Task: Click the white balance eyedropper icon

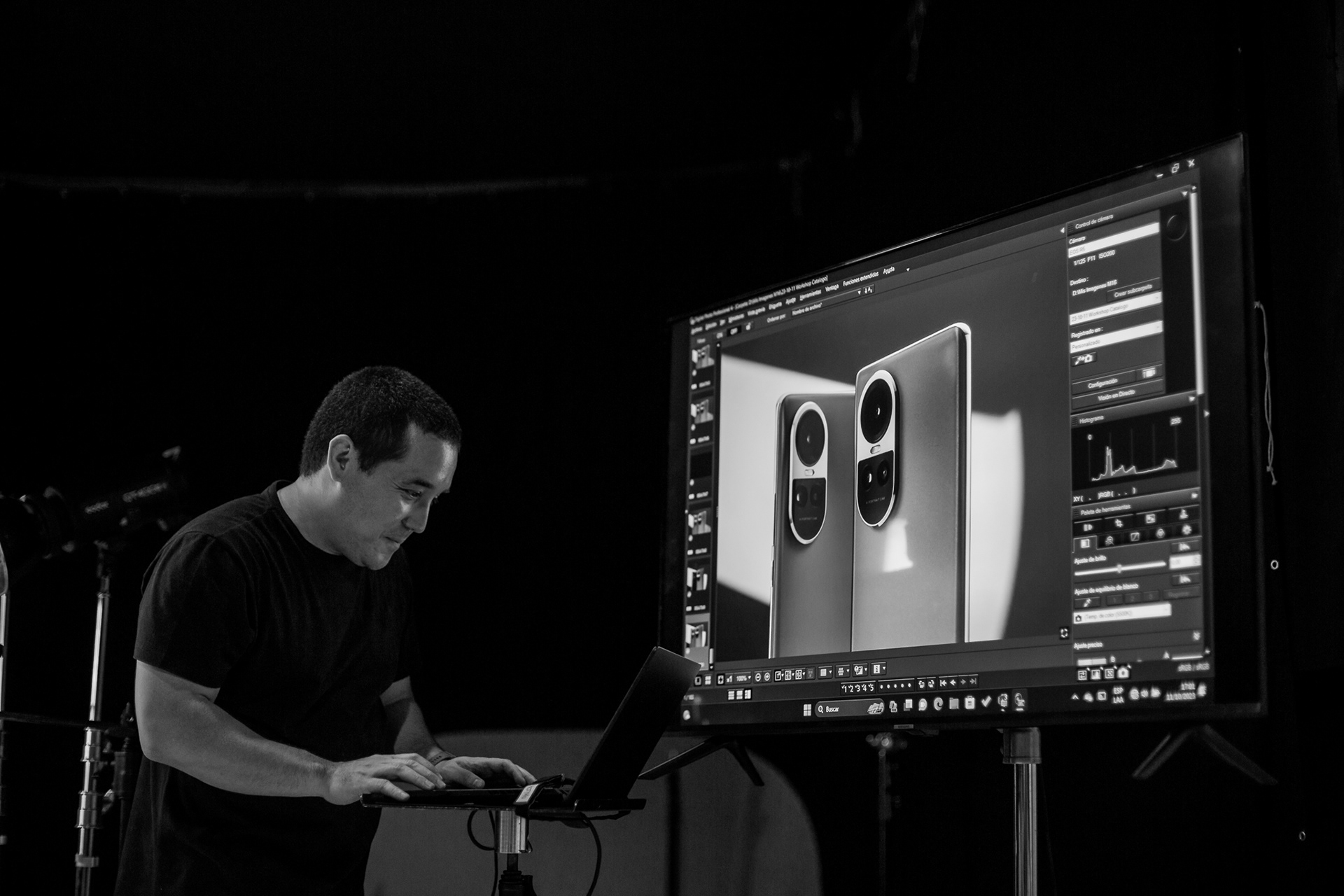Action: coord(1087,603)
